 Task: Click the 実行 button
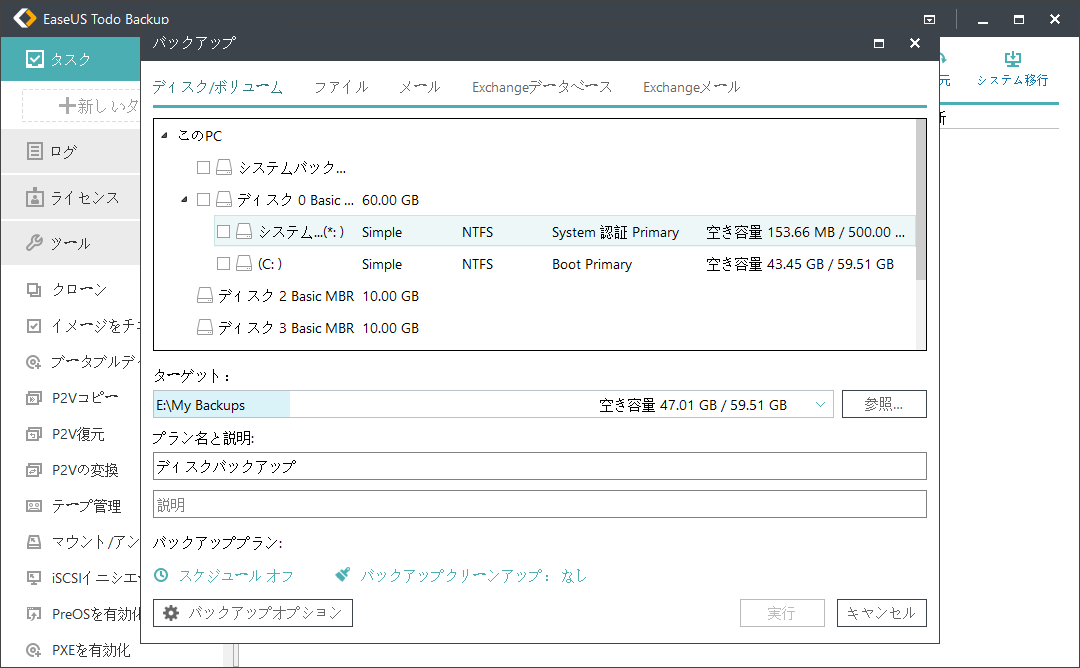[x=782, y=613]
